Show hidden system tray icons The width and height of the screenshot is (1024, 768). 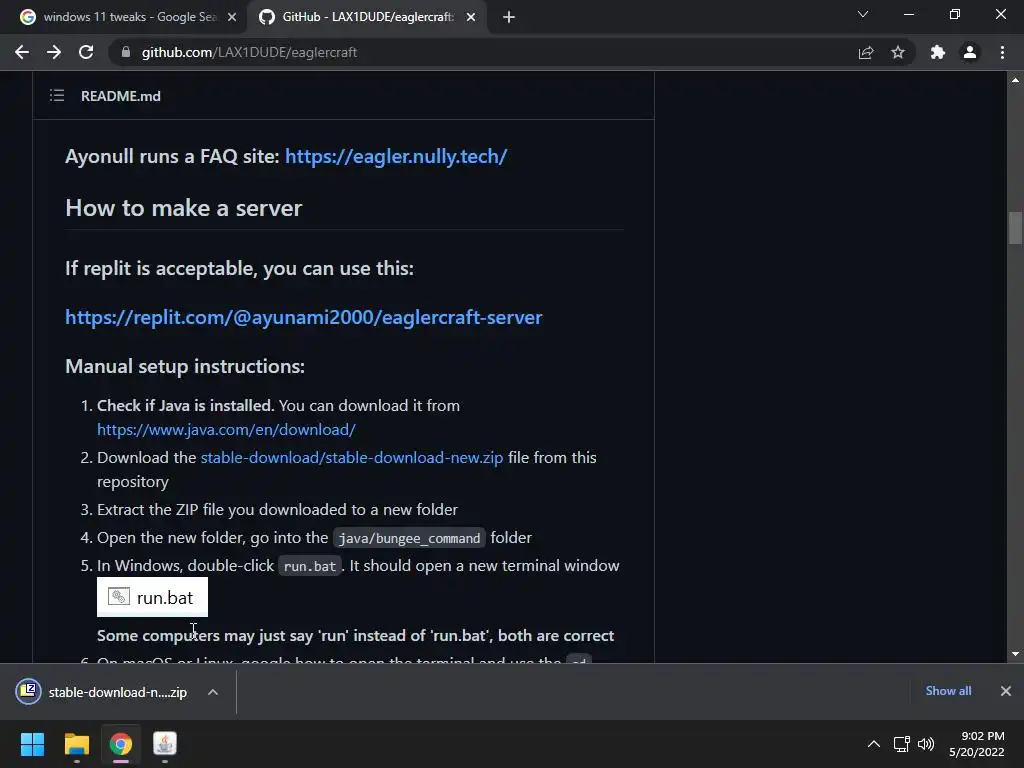(874, 744)
